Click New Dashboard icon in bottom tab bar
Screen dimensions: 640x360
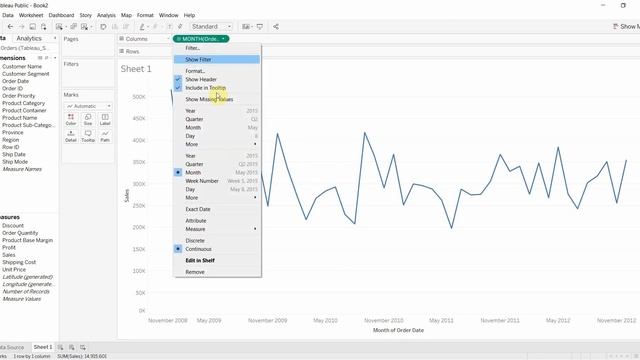point(71,347)
